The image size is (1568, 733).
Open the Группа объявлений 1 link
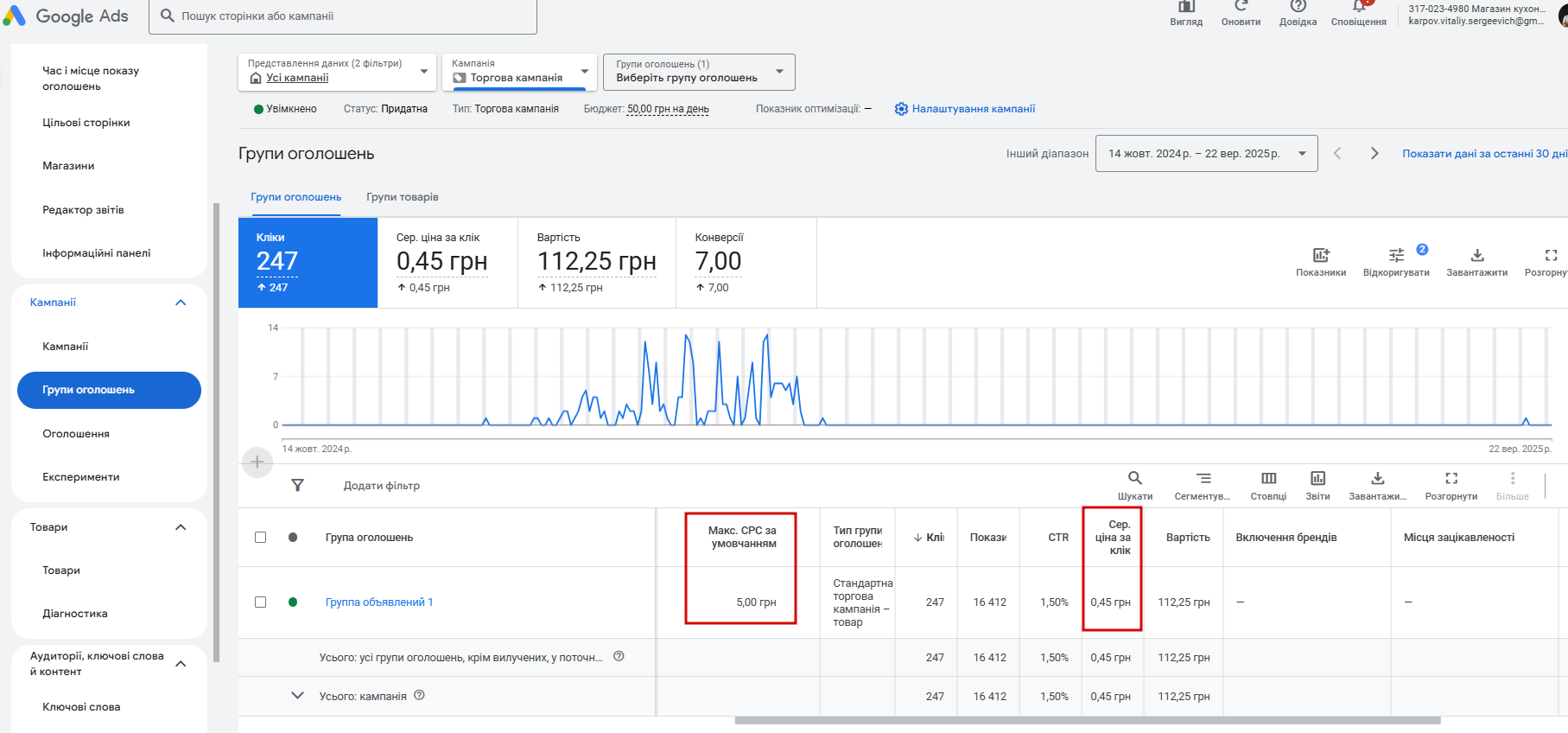point(379,602)
